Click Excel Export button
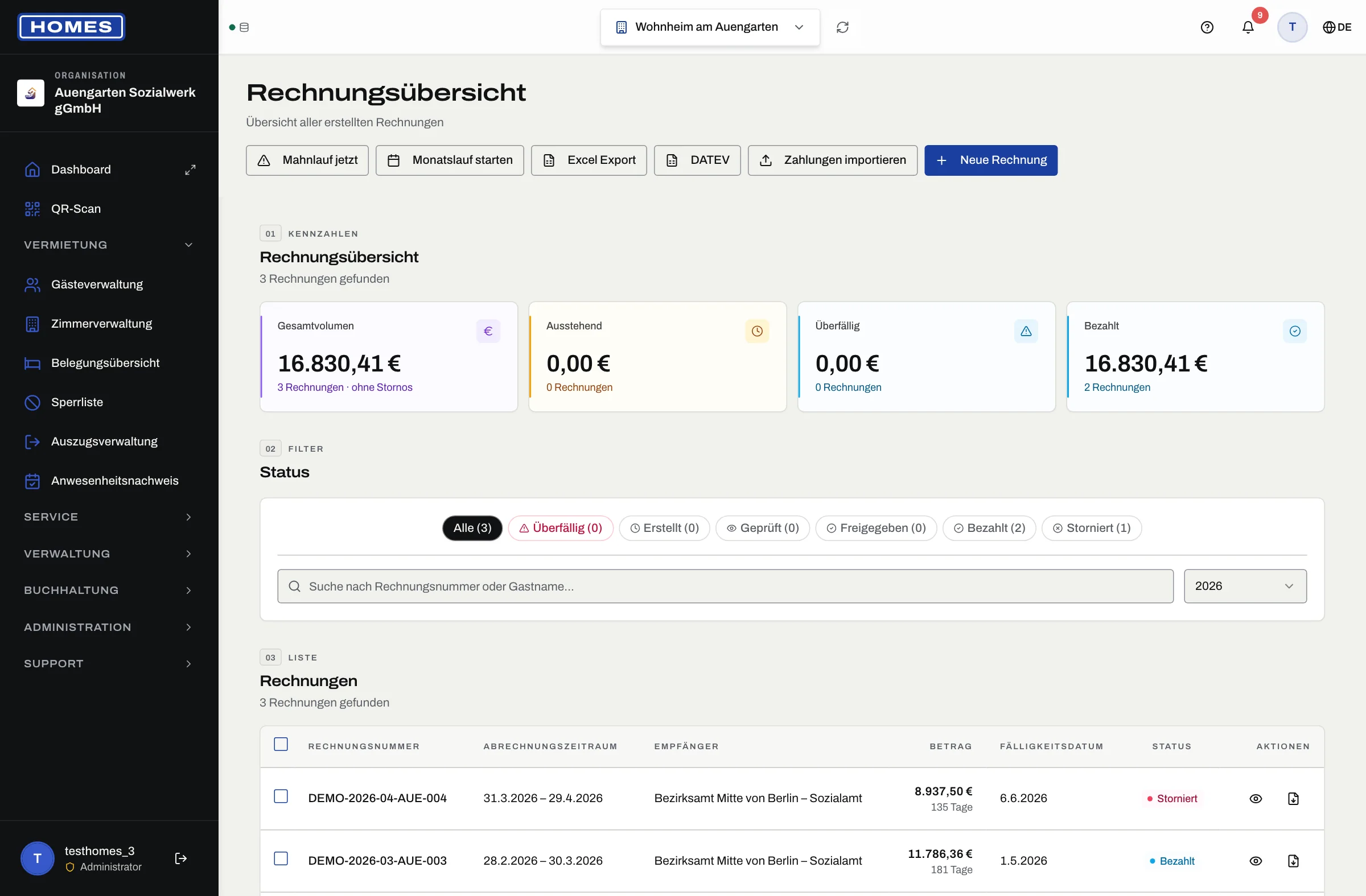Screen dimensions: 1366x896 click(589, 160)
